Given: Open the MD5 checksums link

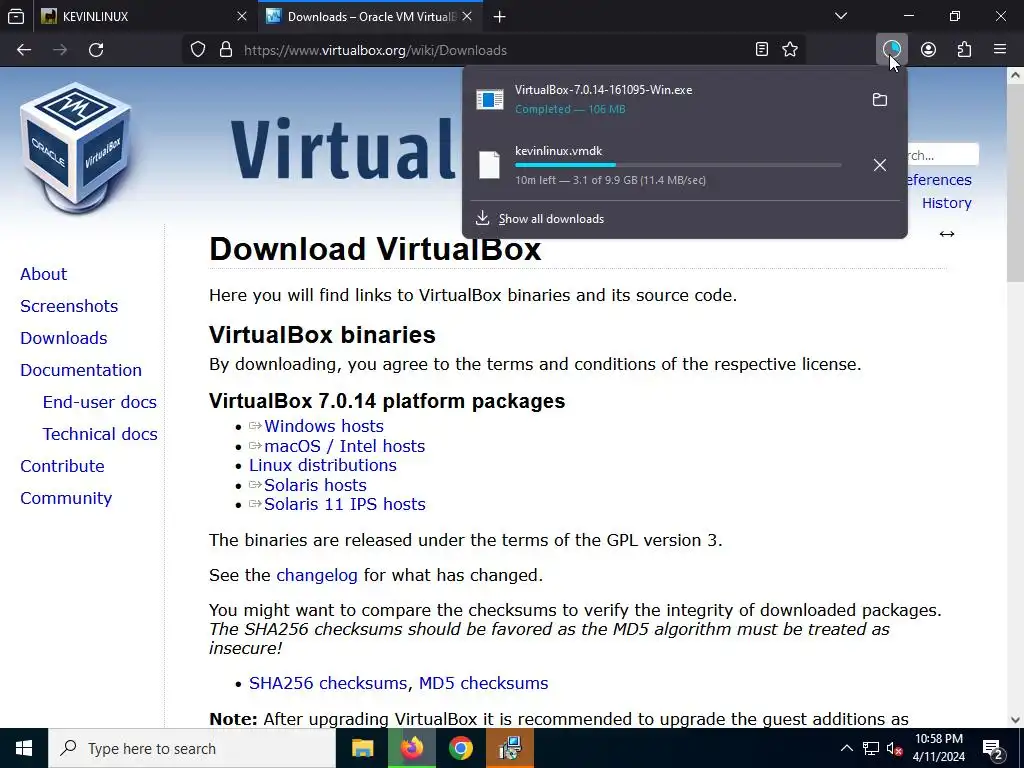Looking at the screenshot, I should 483,683.
